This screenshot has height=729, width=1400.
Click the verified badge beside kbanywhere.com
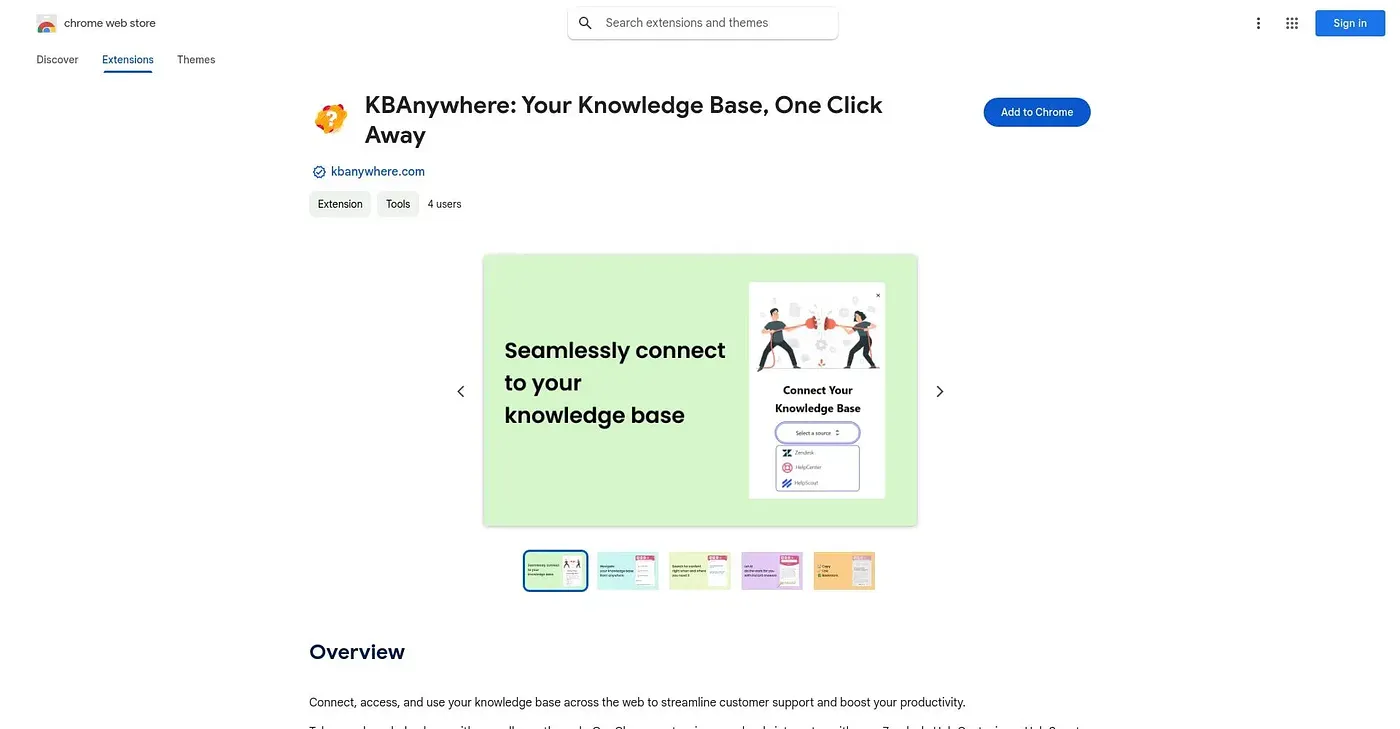(319, 172)
